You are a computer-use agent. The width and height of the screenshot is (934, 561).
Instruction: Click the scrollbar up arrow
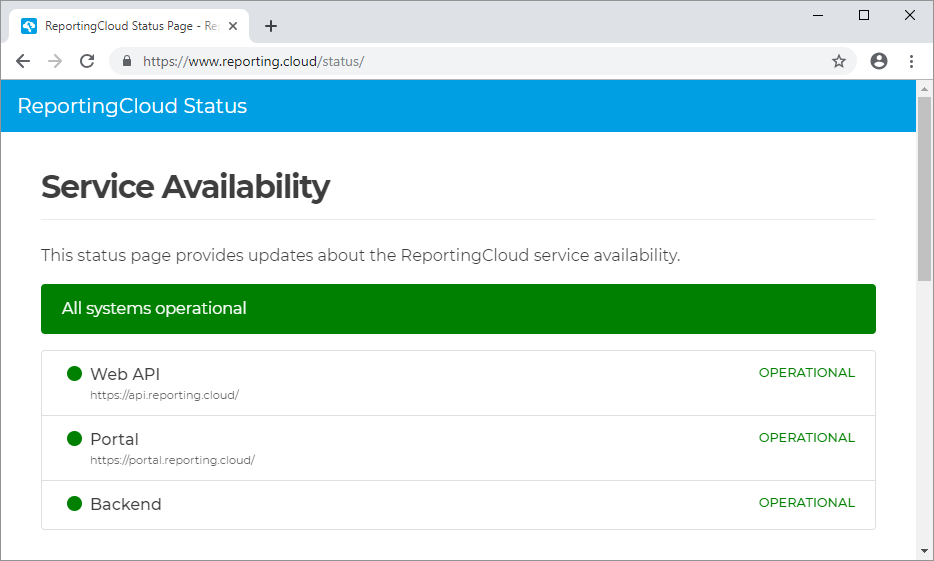(x=924, y=89)
